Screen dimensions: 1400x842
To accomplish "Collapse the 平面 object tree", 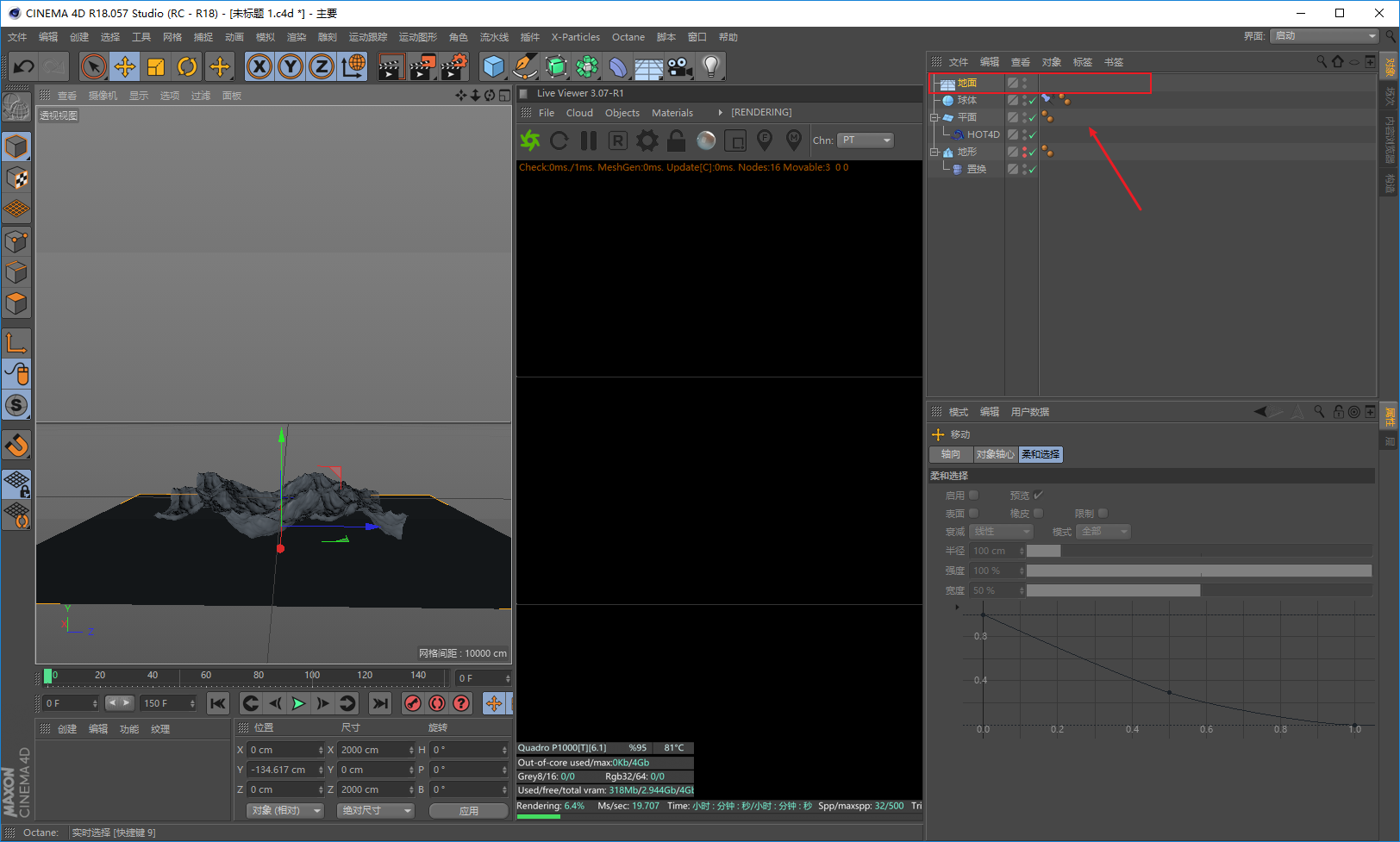I will click(934, 117).
